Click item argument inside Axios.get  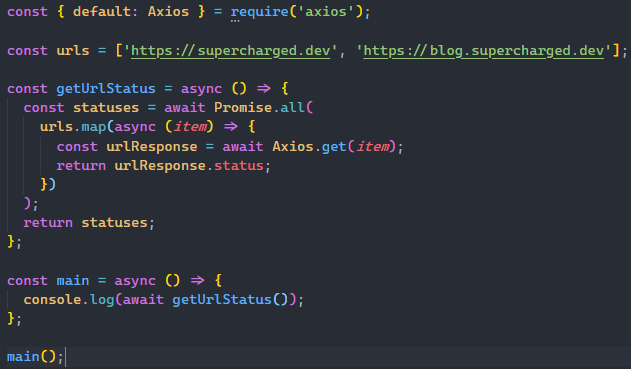(x=373, y=146)
